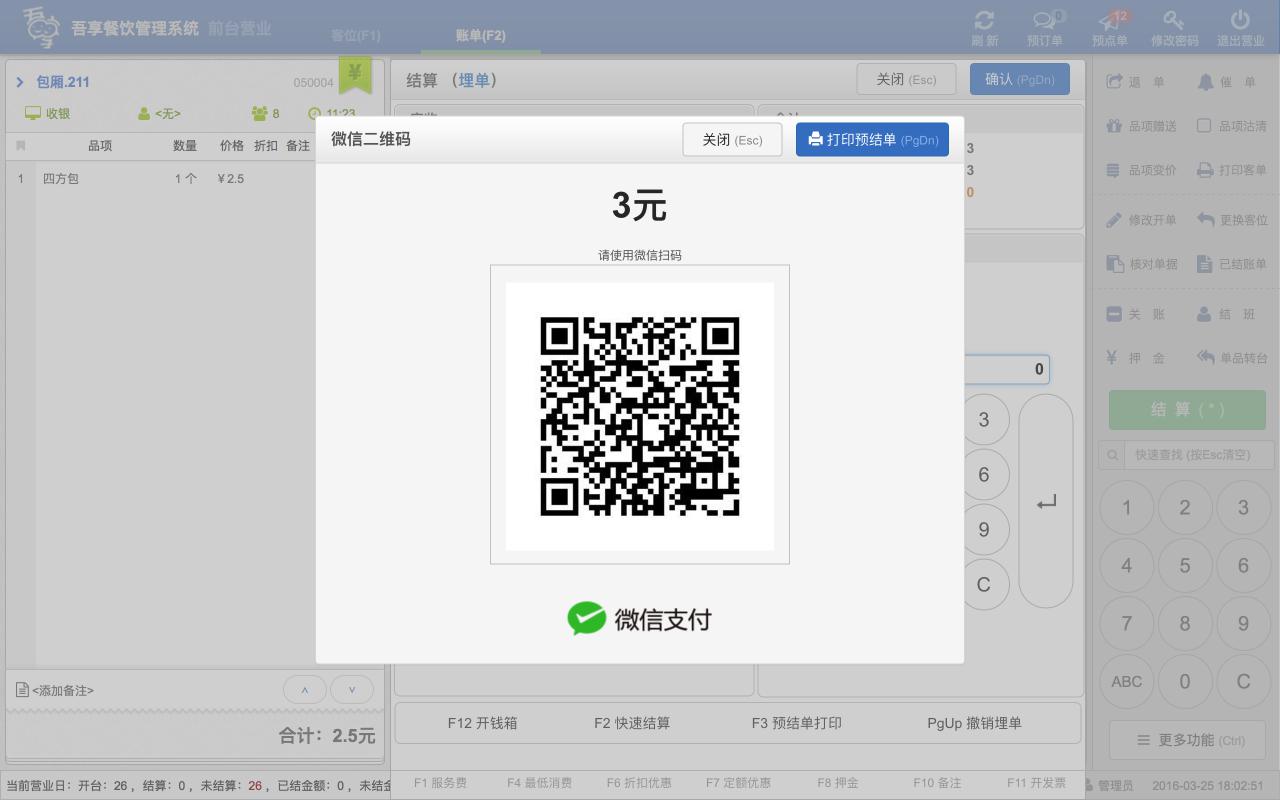
Task: Close the WeChat QR code dialog
Action: point(732,140)
